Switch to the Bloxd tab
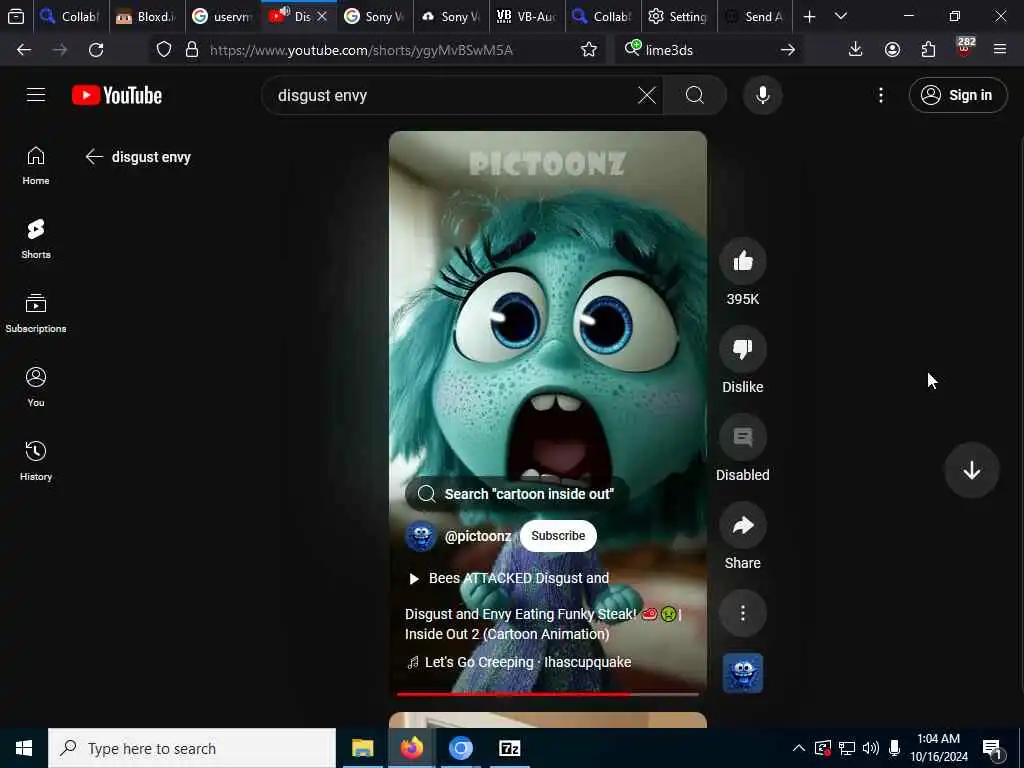 146,17
